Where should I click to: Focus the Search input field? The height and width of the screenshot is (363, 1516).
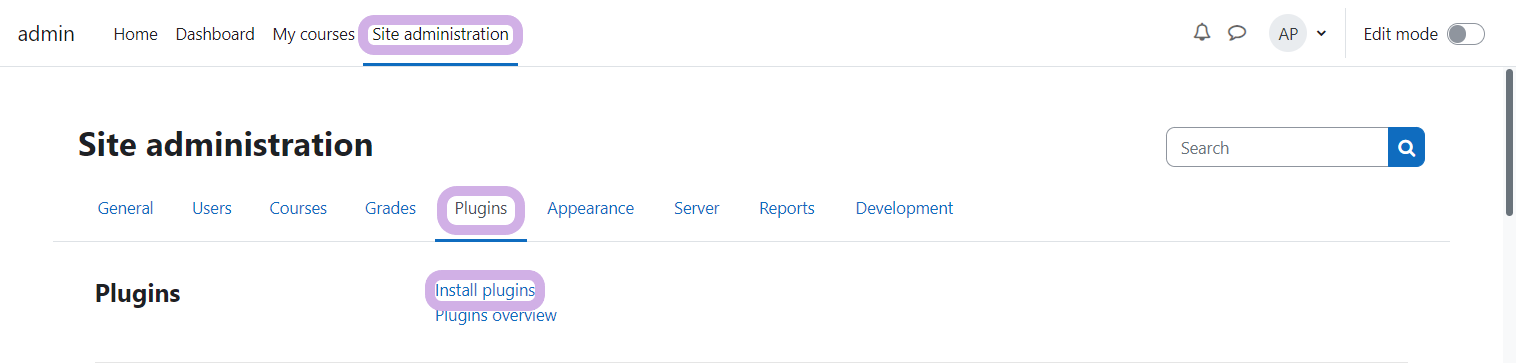[x=1277, y=147]
